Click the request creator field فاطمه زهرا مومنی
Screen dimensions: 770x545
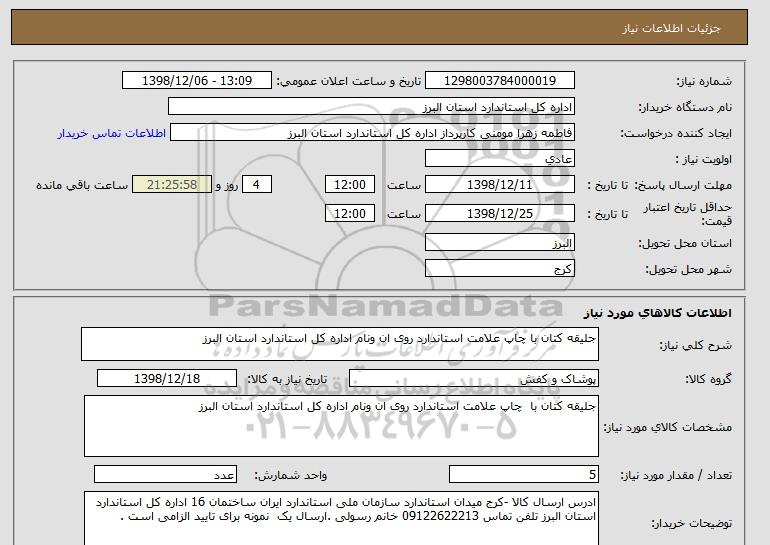(372, 133)
